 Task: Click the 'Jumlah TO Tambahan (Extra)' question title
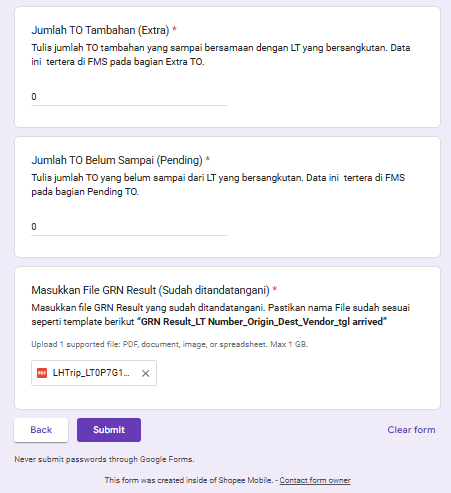coord(100,30)
